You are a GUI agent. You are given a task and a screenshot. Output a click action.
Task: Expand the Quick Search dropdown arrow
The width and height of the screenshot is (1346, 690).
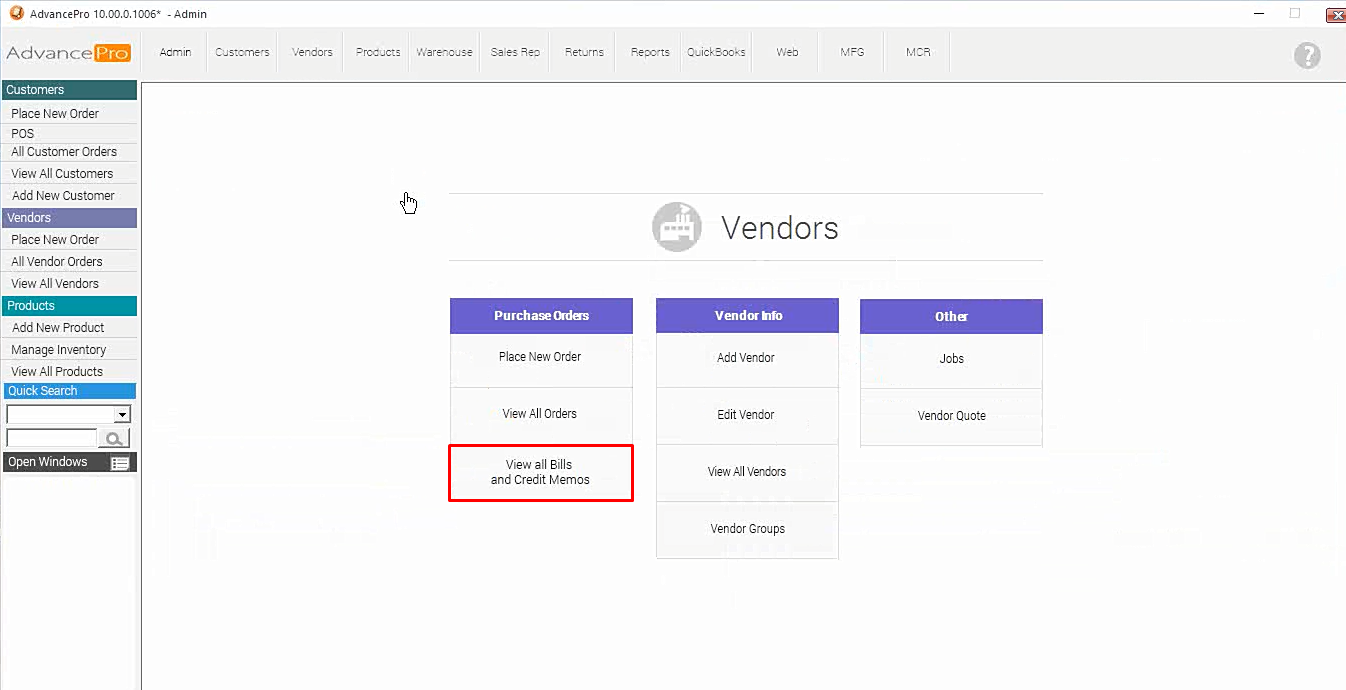[x=122, y=414]
